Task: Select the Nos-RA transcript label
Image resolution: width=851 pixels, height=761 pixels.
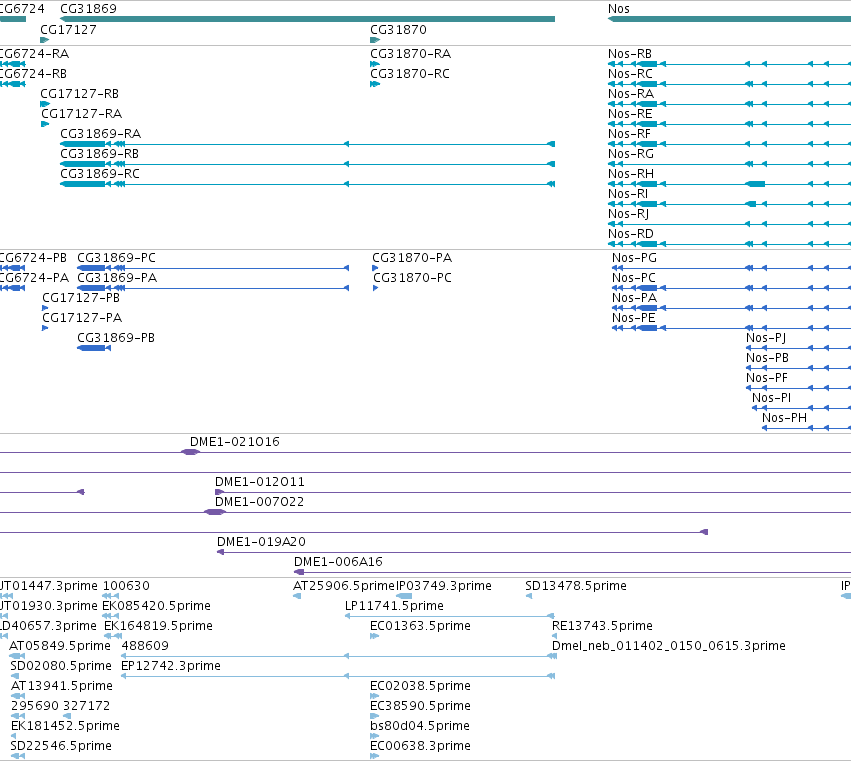Action: coord(631,94)
